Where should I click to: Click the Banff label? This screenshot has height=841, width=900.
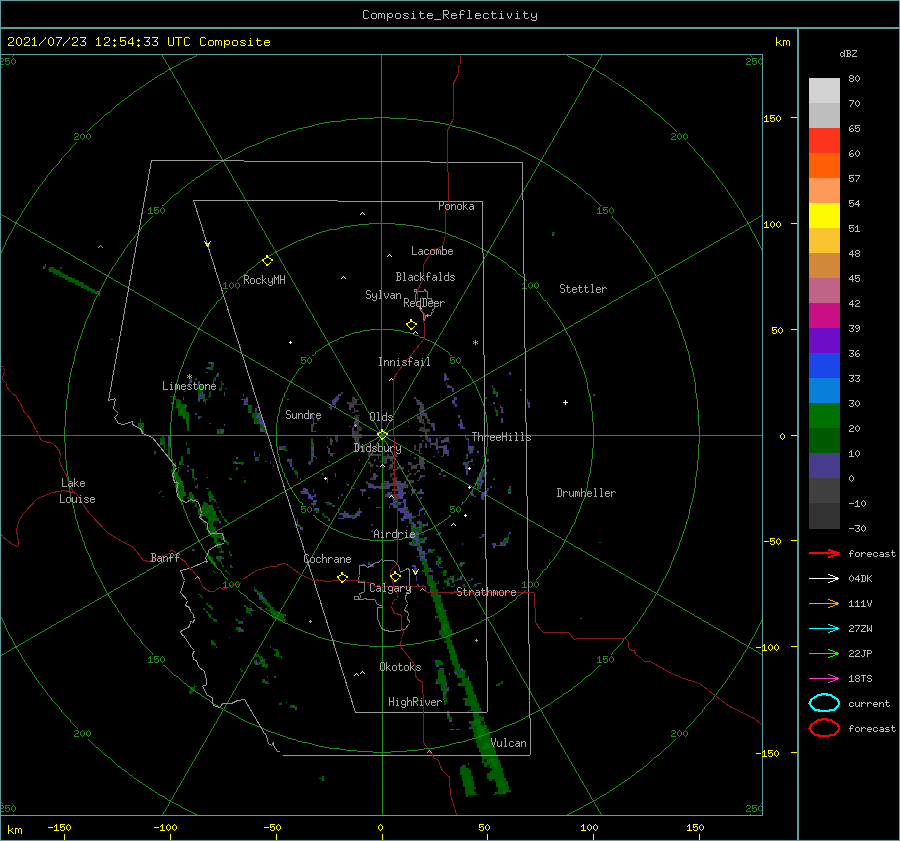click(165, 557)
